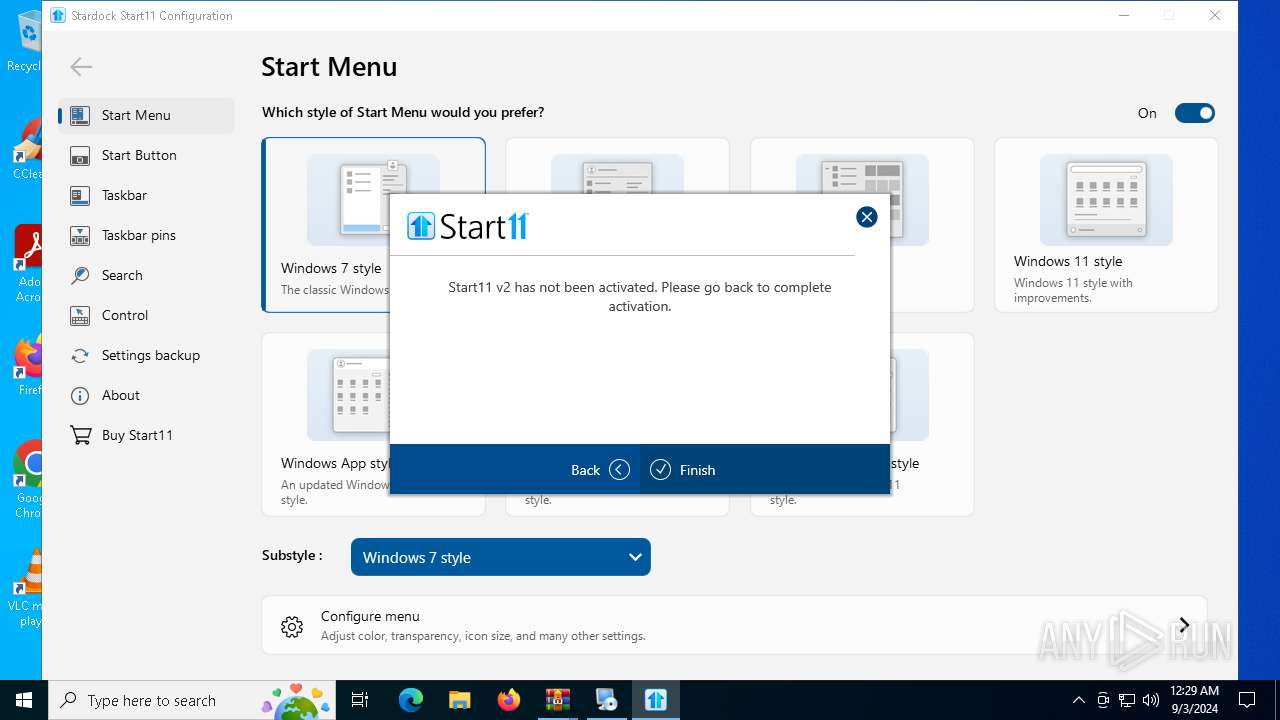Select Start Menu in sidebar
The height and width of the screenshot is (720, 1280).
click(146, 115)
